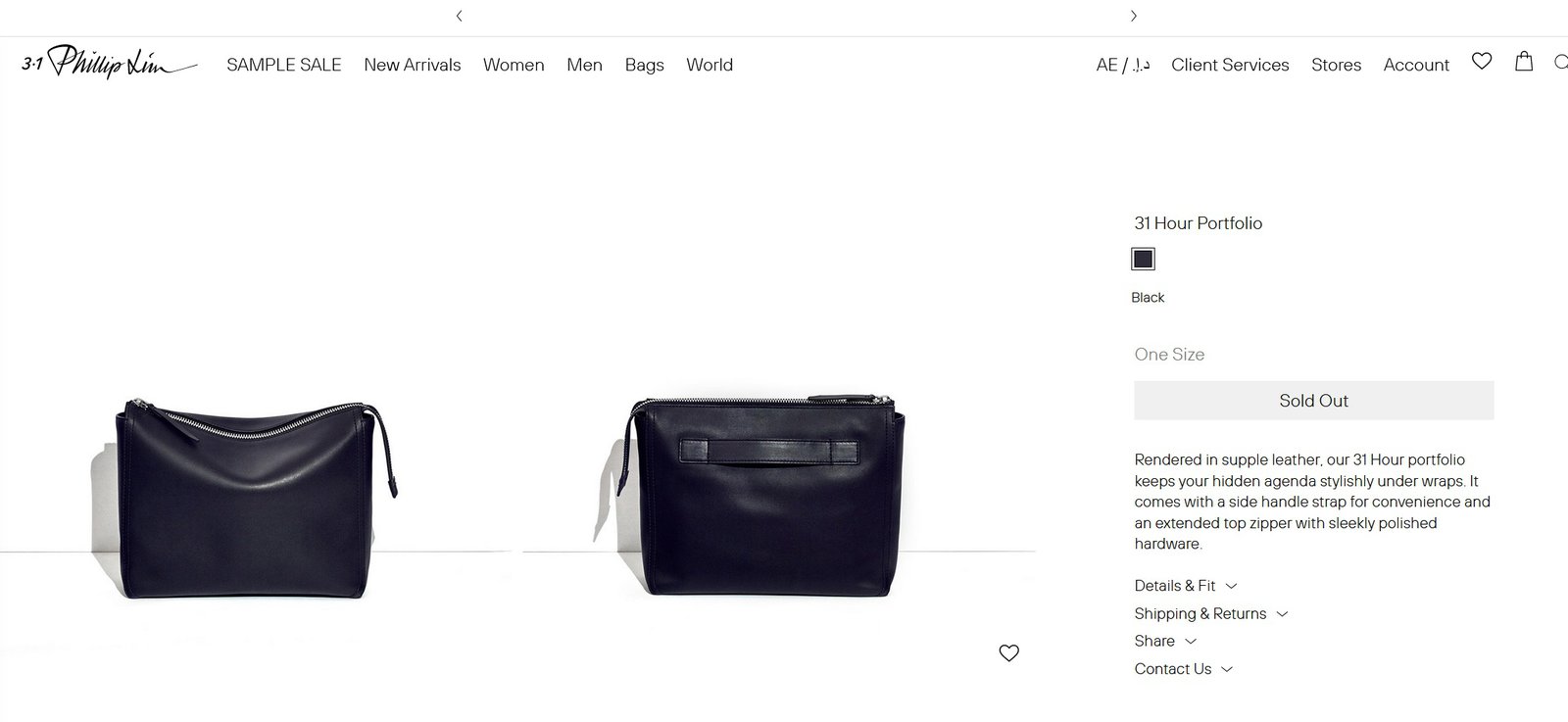Click the 3.1 Phillip Lim logo
This screenshot has width=1568, height=722.
coord(109,62)
